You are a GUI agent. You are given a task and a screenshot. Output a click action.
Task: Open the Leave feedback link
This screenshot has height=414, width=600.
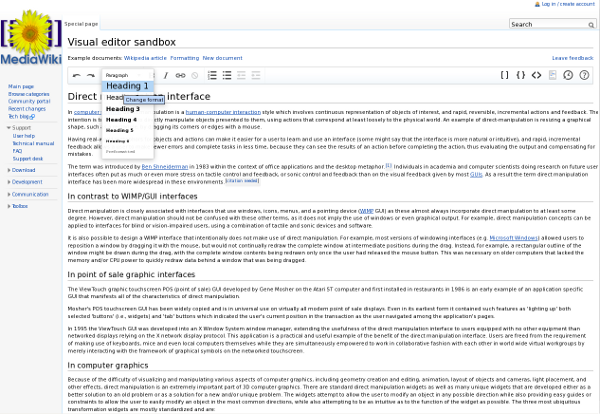coord(572,58)
